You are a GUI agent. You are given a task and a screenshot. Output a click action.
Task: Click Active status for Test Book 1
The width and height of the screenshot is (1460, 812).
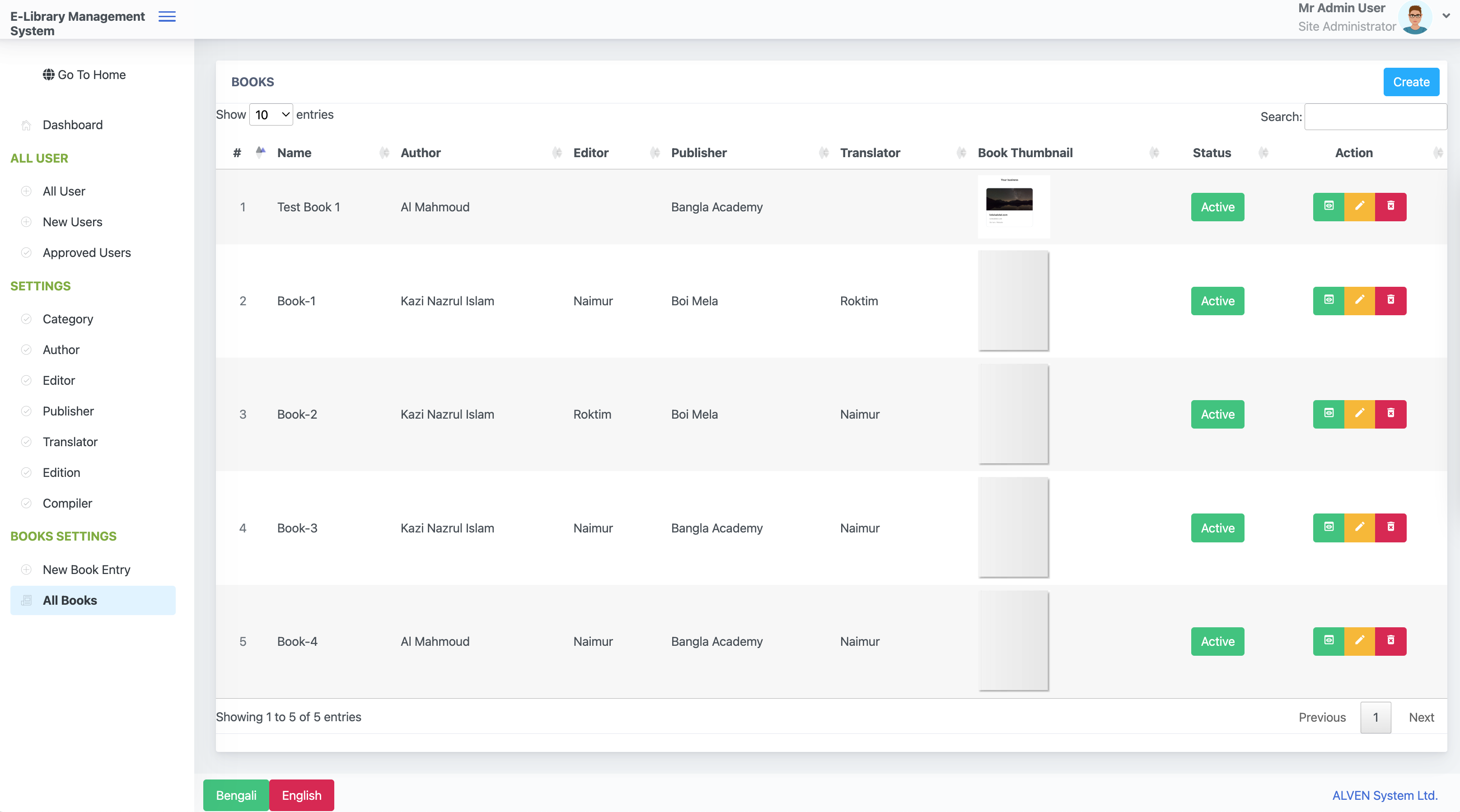(x=1217, y=207)
